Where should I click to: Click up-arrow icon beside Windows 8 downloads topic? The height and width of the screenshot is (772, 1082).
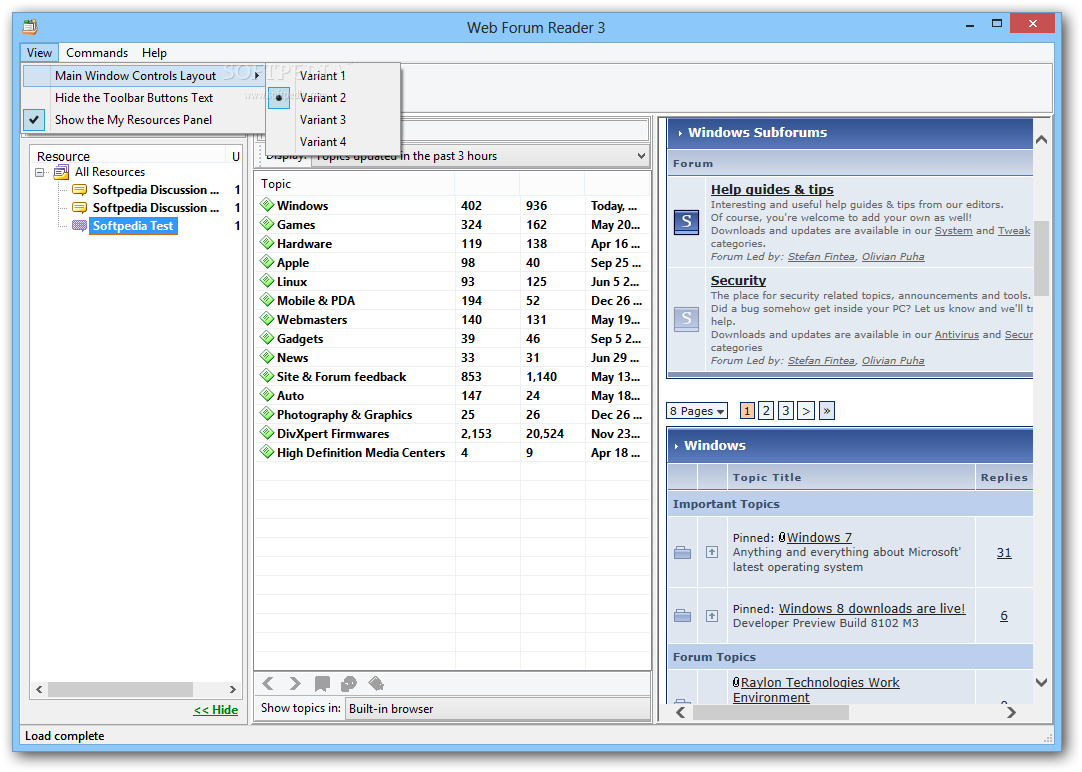pos(712,615)
